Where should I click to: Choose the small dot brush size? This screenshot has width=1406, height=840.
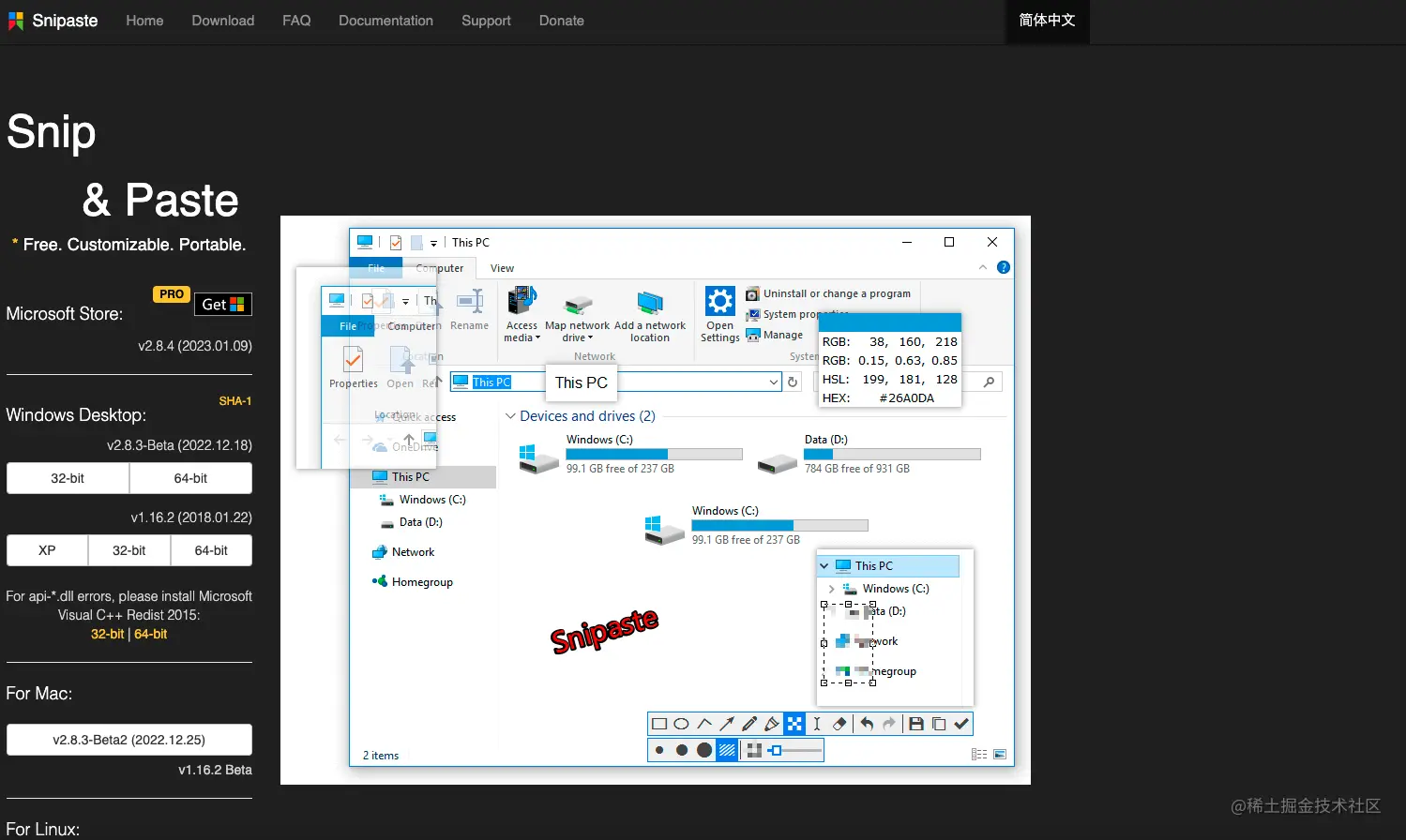click(659, 750)
